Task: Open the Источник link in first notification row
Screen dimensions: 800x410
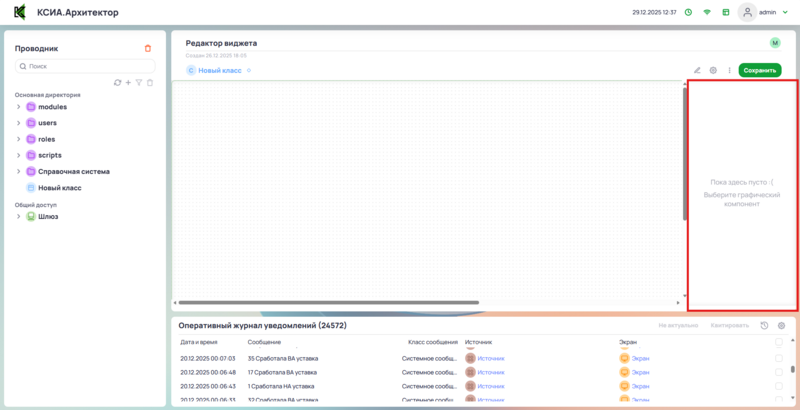Action: [x=490, y=358]
